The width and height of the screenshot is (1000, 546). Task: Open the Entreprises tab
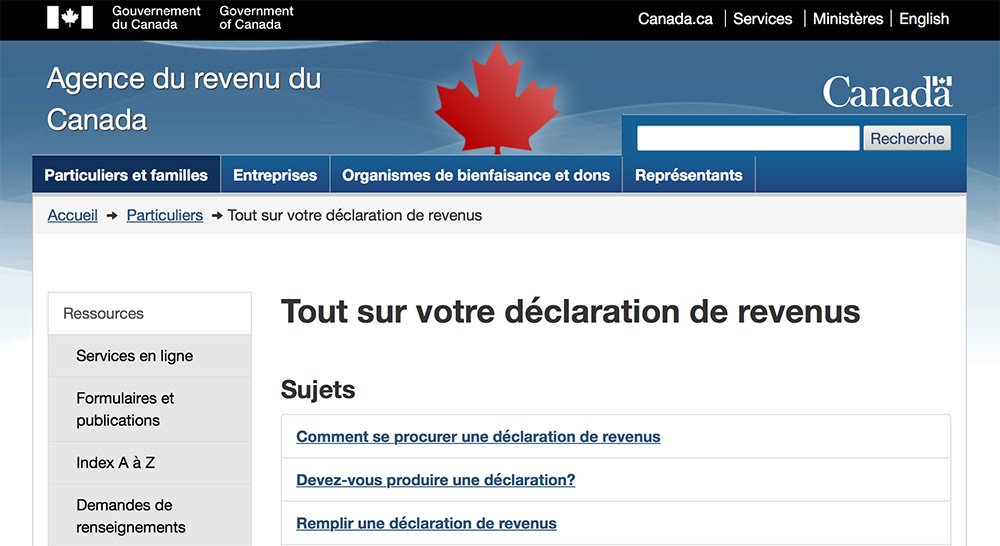point(275,175)
